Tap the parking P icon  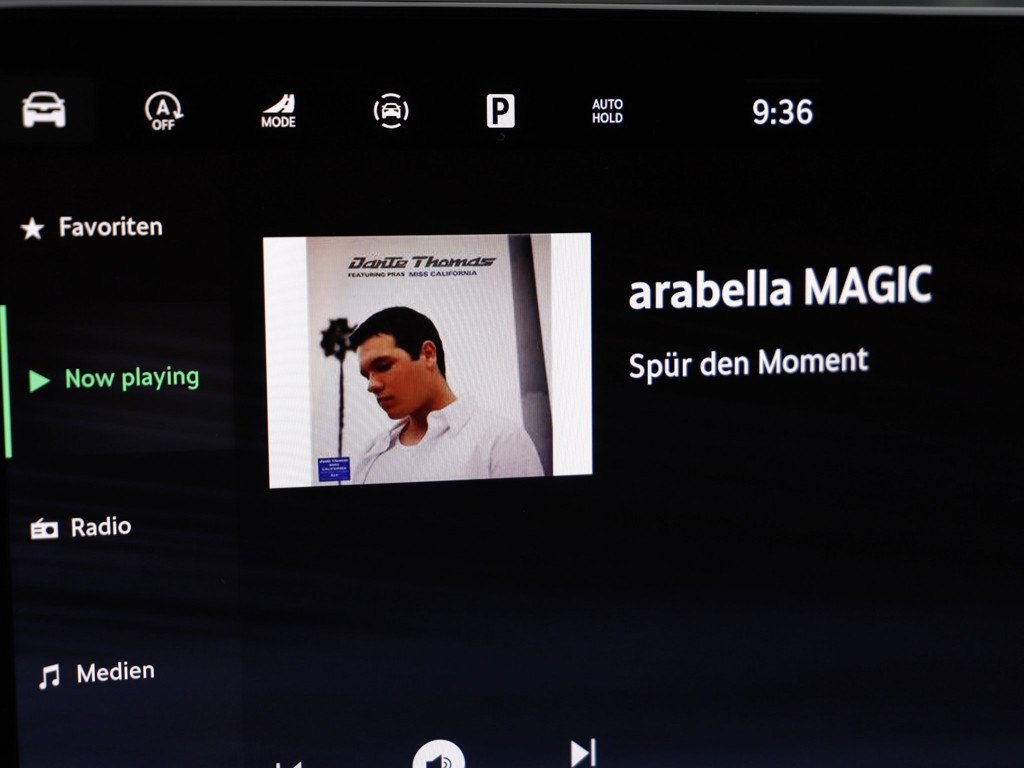coord(500,111)
